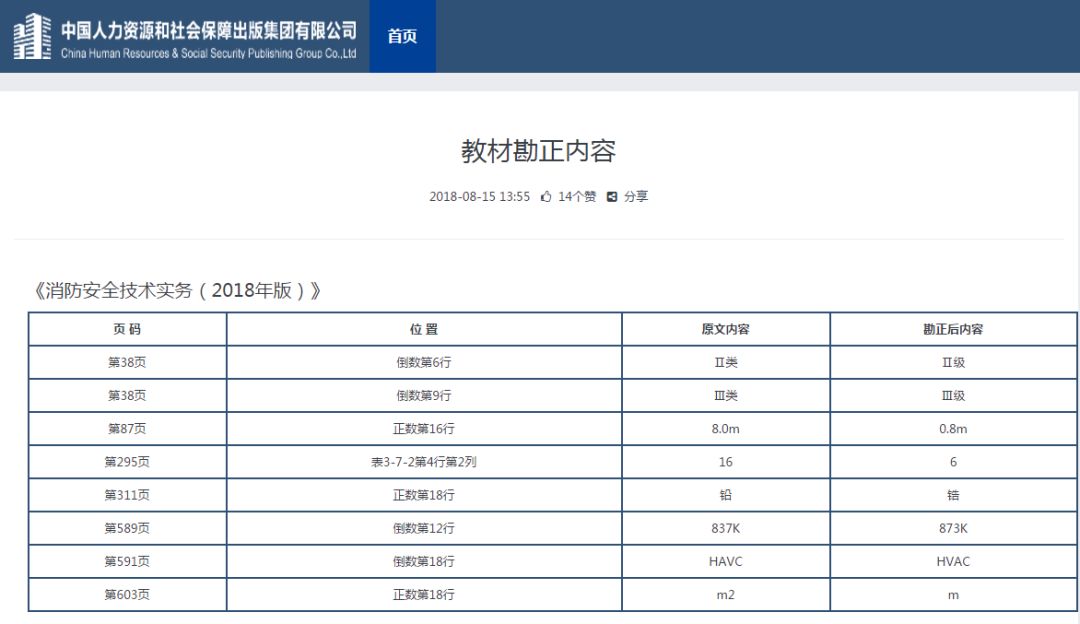Select 第38页 in the 倒数第6行 row

click(127, 362)
